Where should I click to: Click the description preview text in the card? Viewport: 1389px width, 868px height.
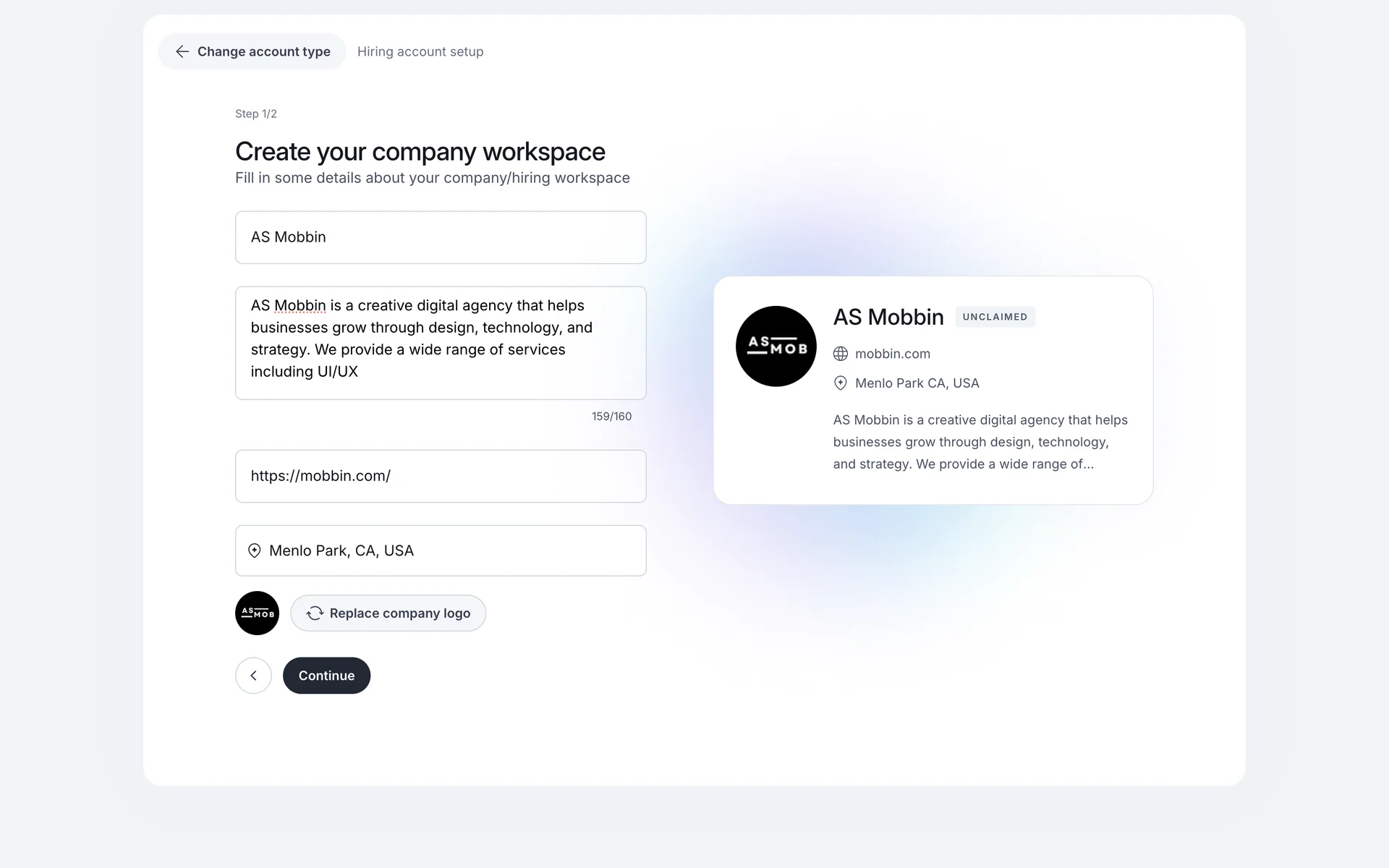tap(980, 442)
